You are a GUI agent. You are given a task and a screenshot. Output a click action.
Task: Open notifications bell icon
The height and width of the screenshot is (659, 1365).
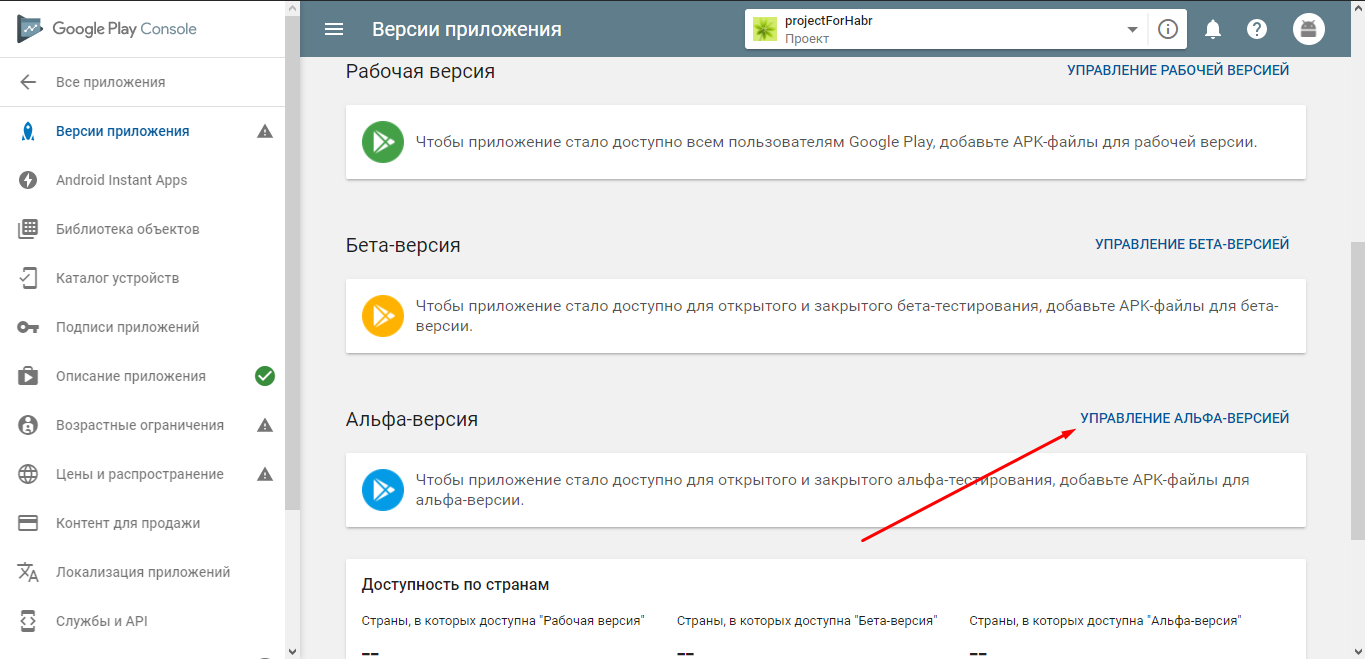[x=1213, y=29]
